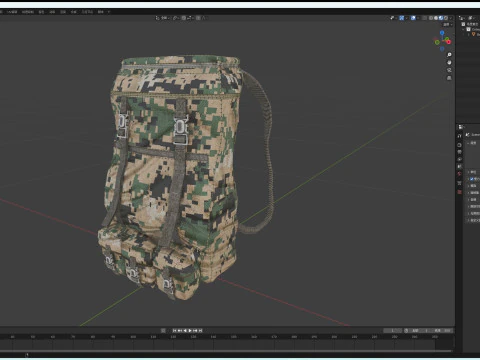Screen dimensions: 480x360
Task: Toggle X-ray mode in the viewport
Action: (x=424, y=18)
